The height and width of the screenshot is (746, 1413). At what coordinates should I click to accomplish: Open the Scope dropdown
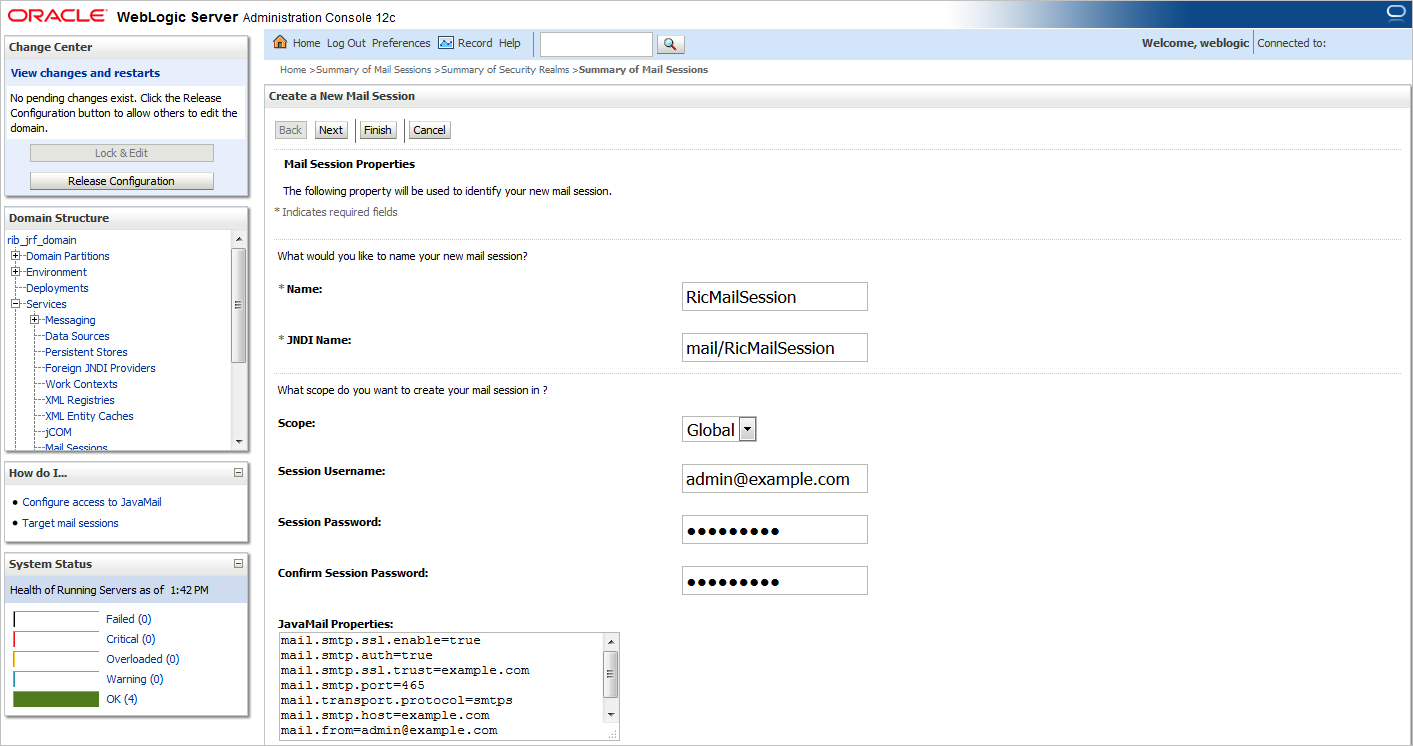pos(746,428)
